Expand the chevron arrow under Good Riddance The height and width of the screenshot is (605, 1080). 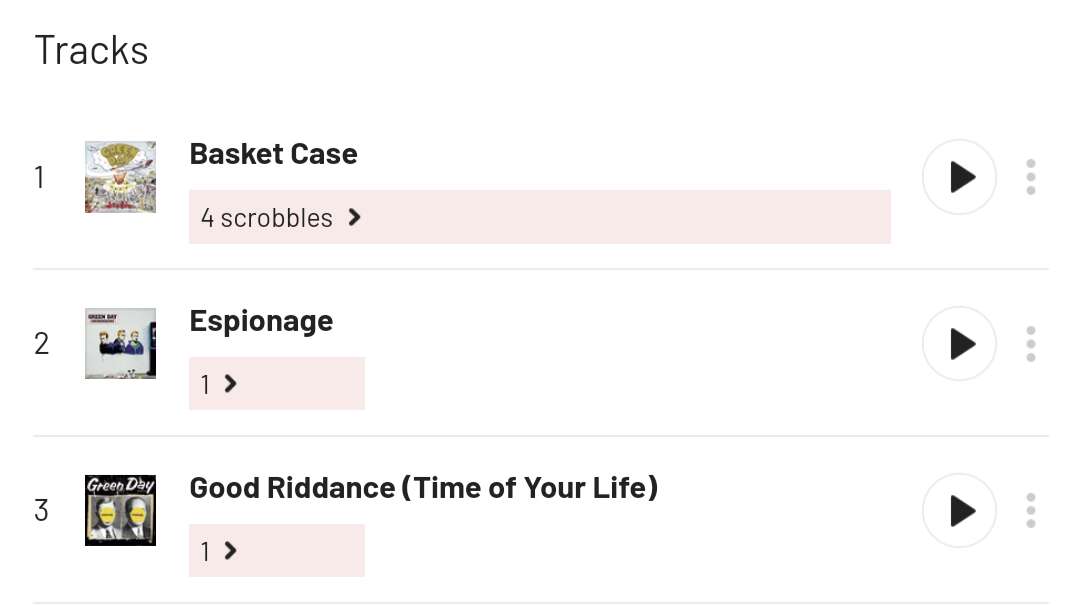click(x=231, y=551)
